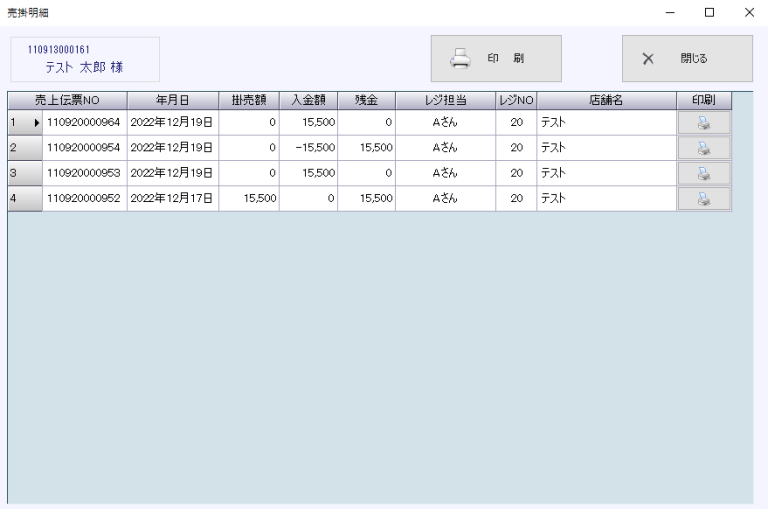Click the -15,500 入金額 cell

tap(309, 148)
